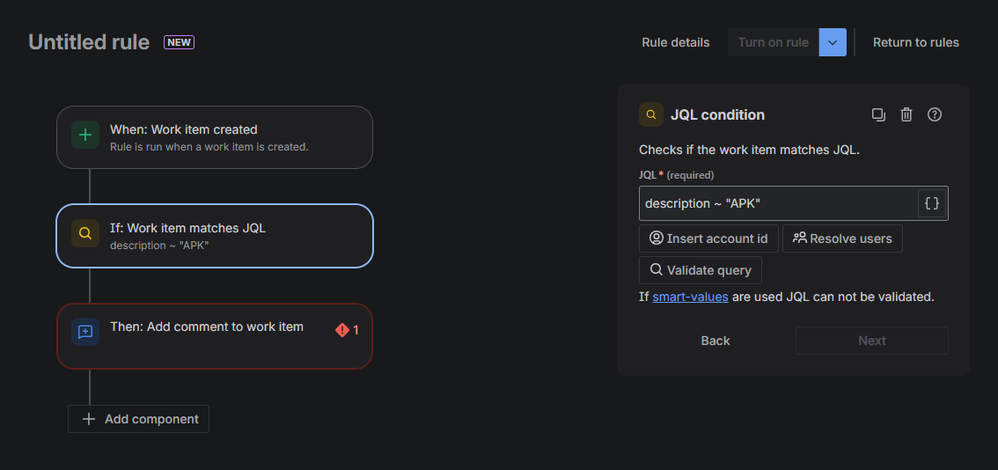Select the When: Work item created trigger

(214, 137)
